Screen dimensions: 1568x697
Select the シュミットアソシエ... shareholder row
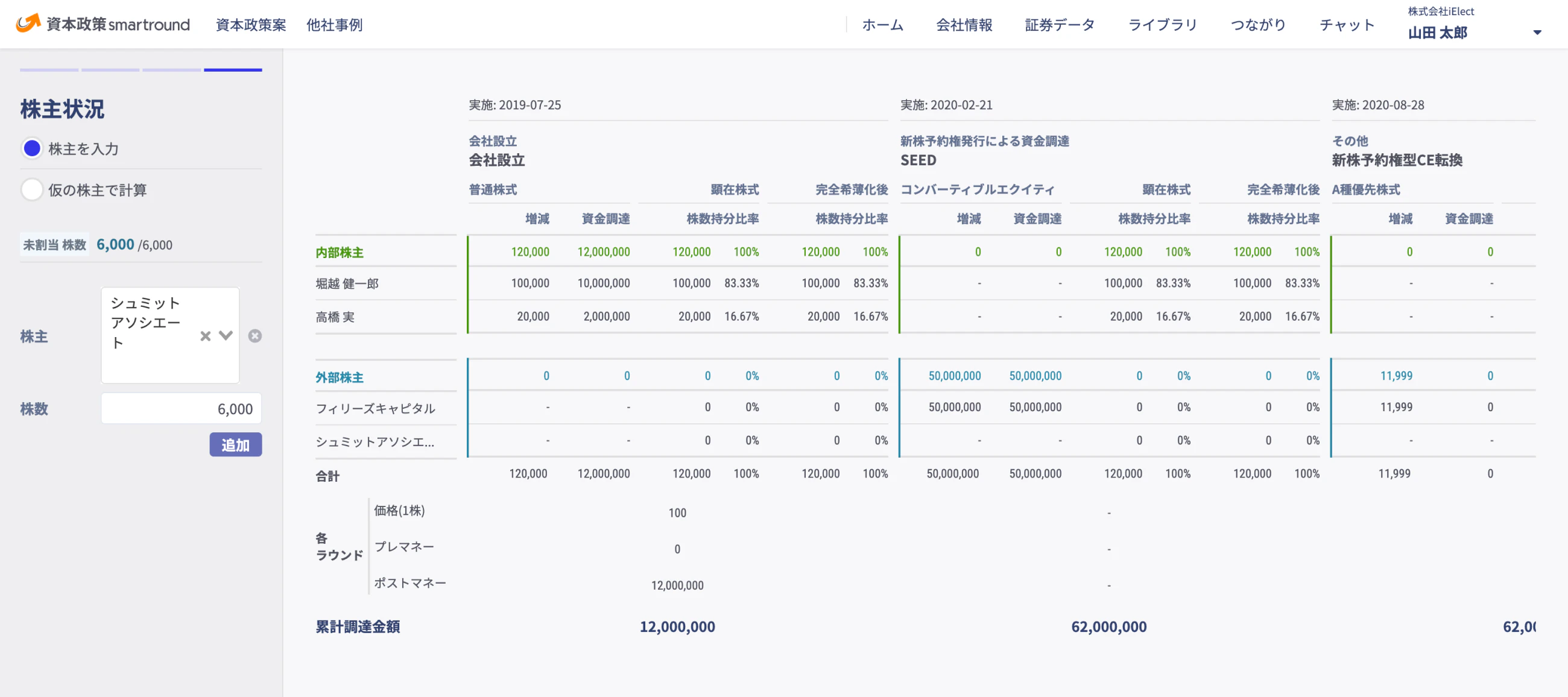tap(375, 442)
